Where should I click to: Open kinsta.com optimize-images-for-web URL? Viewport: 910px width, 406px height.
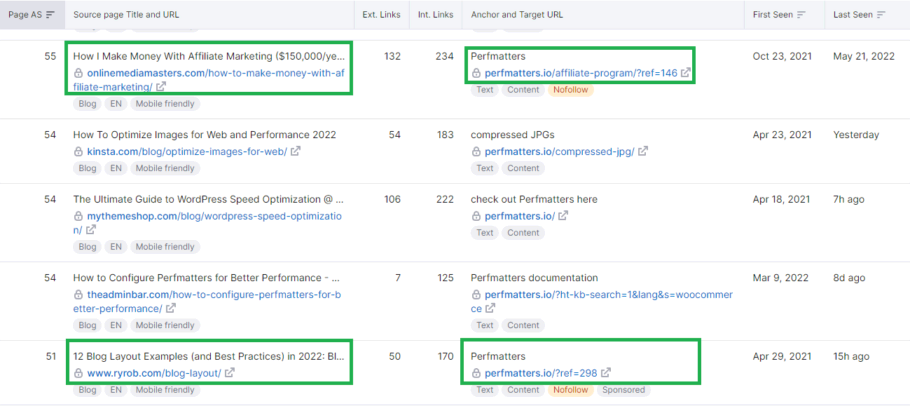pos(187,151)
